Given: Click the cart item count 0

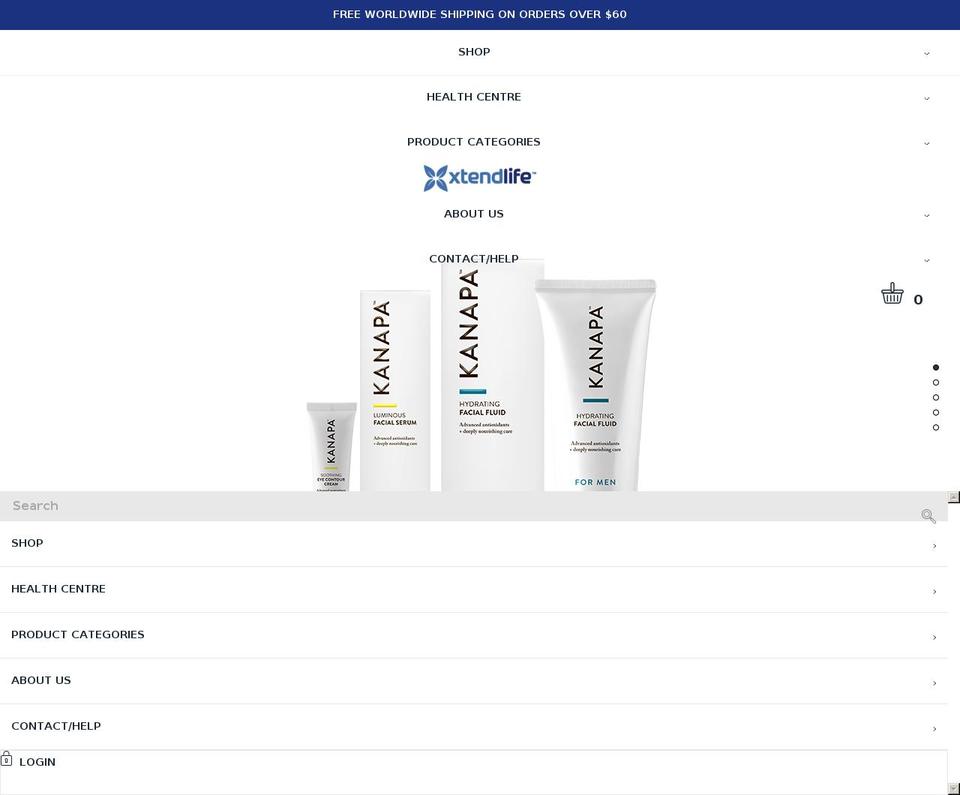Looking at the screenshot, I should [x=918, y=300].
